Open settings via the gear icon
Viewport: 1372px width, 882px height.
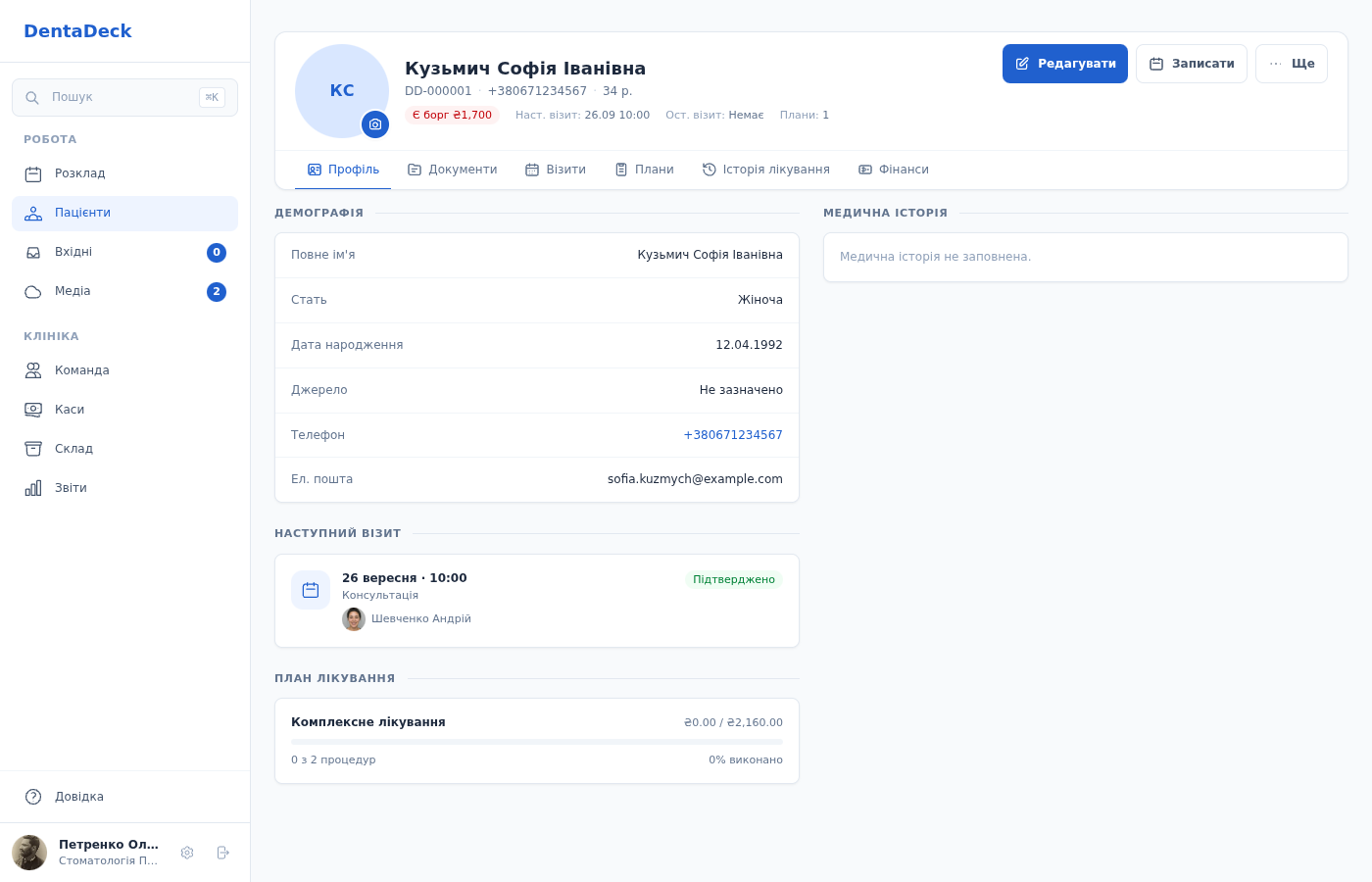pos(187,853)
